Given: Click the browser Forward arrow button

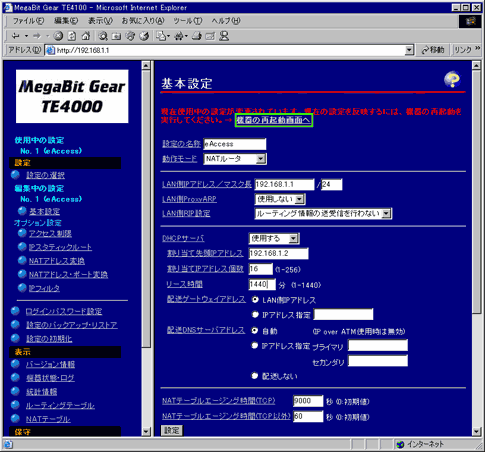Looking at the screenshot, I should tap(37, 36).
